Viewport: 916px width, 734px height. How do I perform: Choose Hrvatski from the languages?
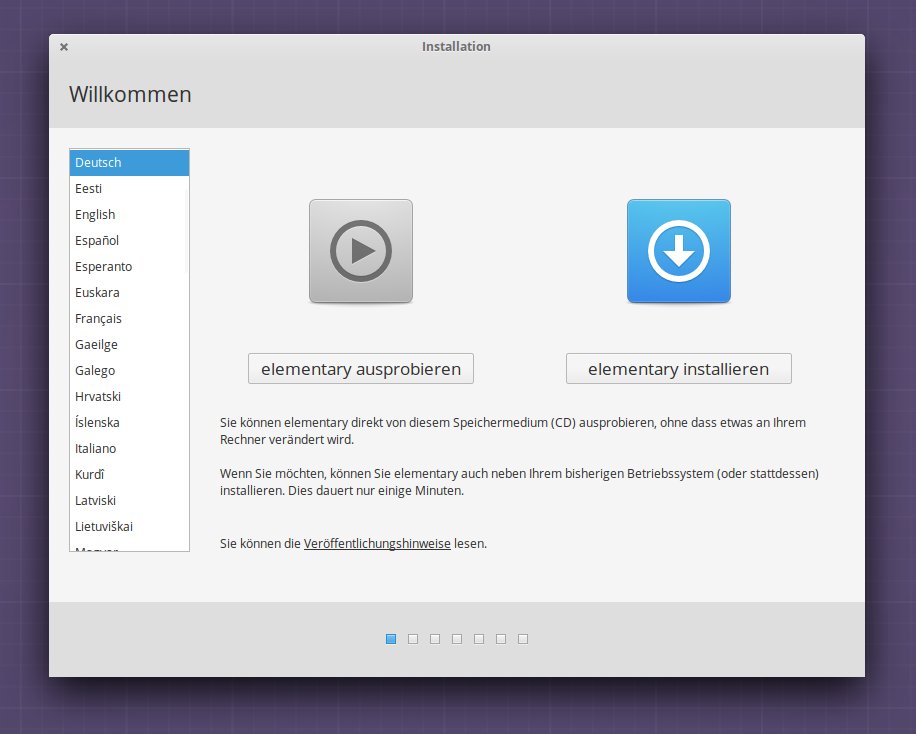[x=129, y=397]
